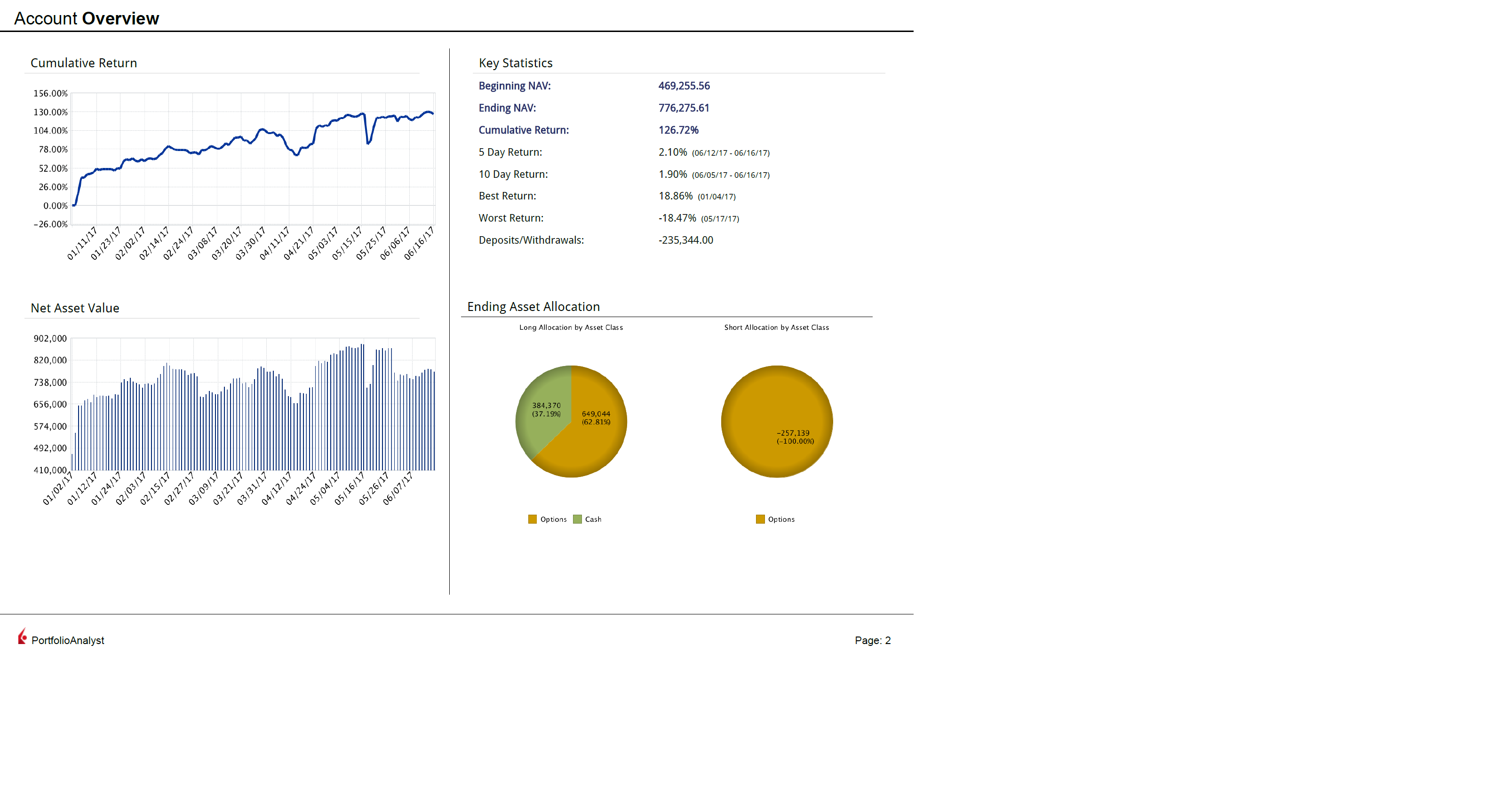Screen dimensions: 1512x796
Task: Click the Key Statistics section heading
Action: click(x=515, y=63)
